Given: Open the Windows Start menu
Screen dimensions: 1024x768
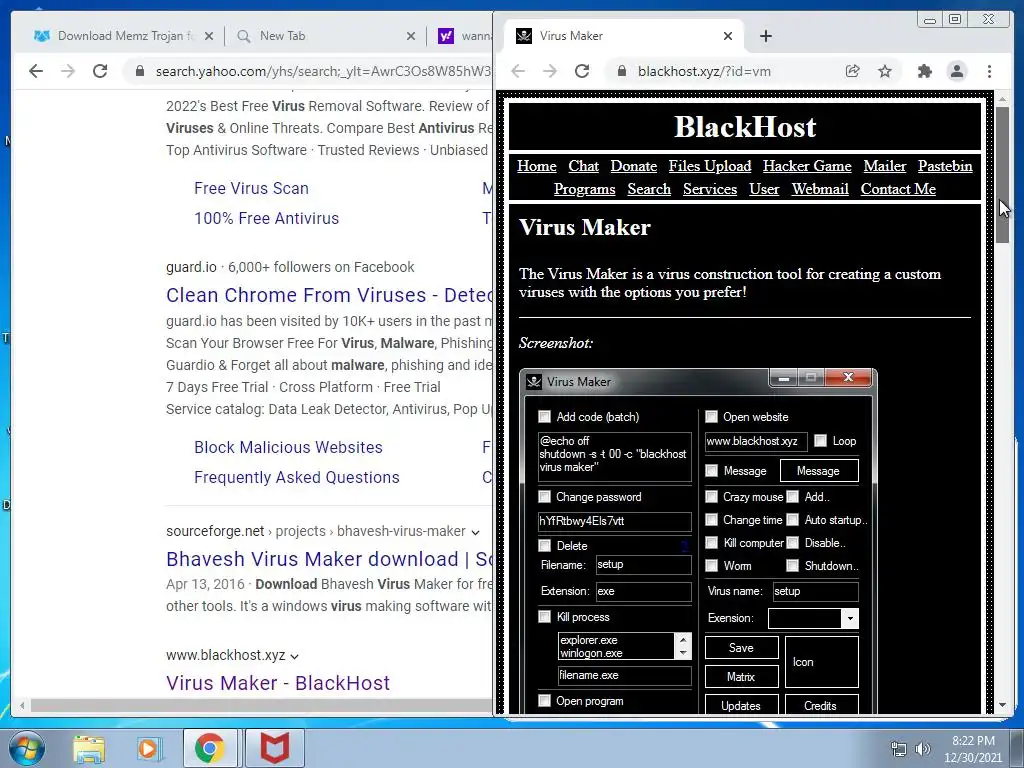Looking at the screenshot, I should (x=27, y=748).
